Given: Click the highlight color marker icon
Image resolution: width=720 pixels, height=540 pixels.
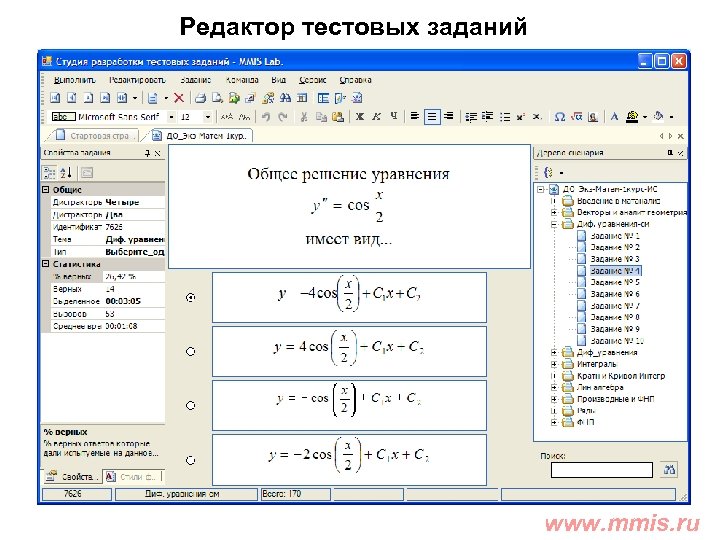Looking at the screenshot, I should pyautogui.click(x=632, y=117).
